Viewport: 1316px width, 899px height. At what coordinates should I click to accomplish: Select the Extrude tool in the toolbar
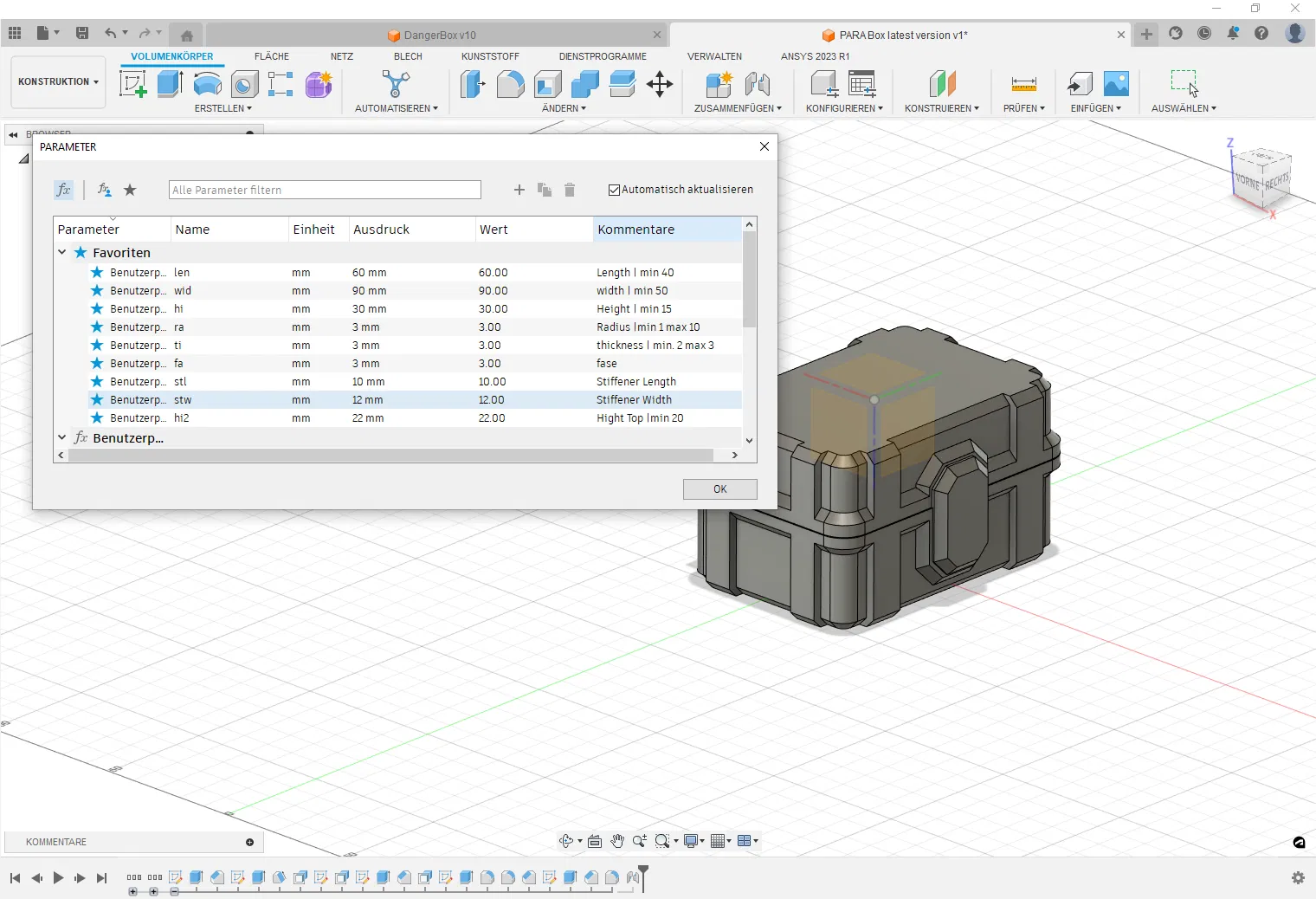point(170,84)
